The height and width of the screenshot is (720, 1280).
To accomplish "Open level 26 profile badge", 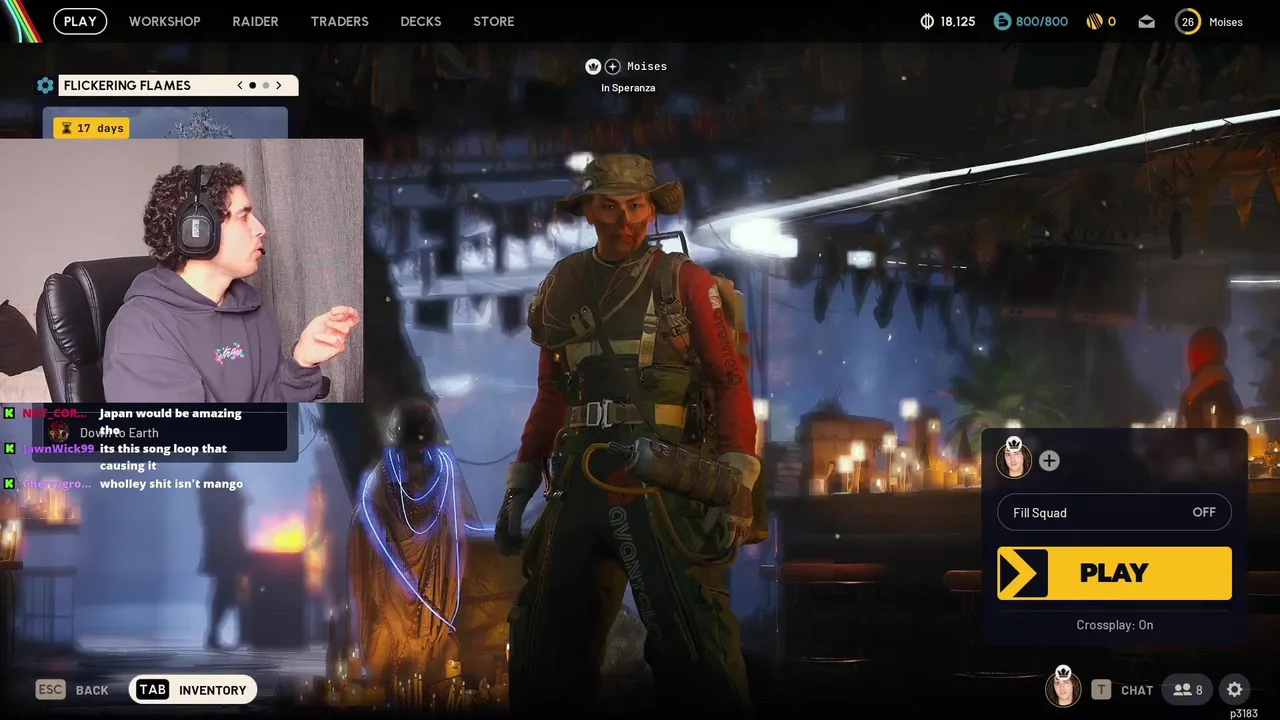I will [x=1188, y=21].
